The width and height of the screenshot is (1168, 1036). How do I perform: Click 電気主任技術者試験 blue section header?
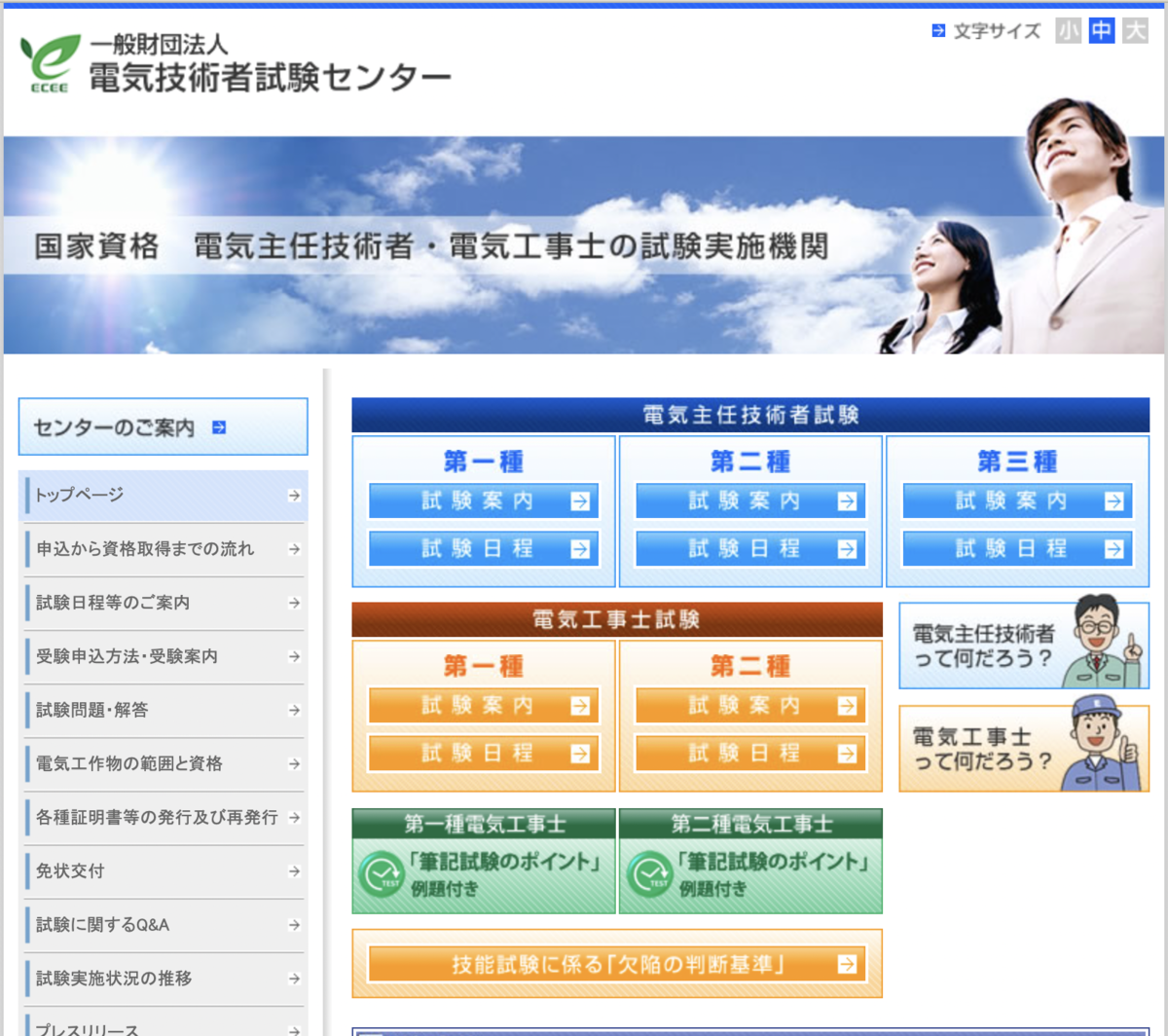750,415
